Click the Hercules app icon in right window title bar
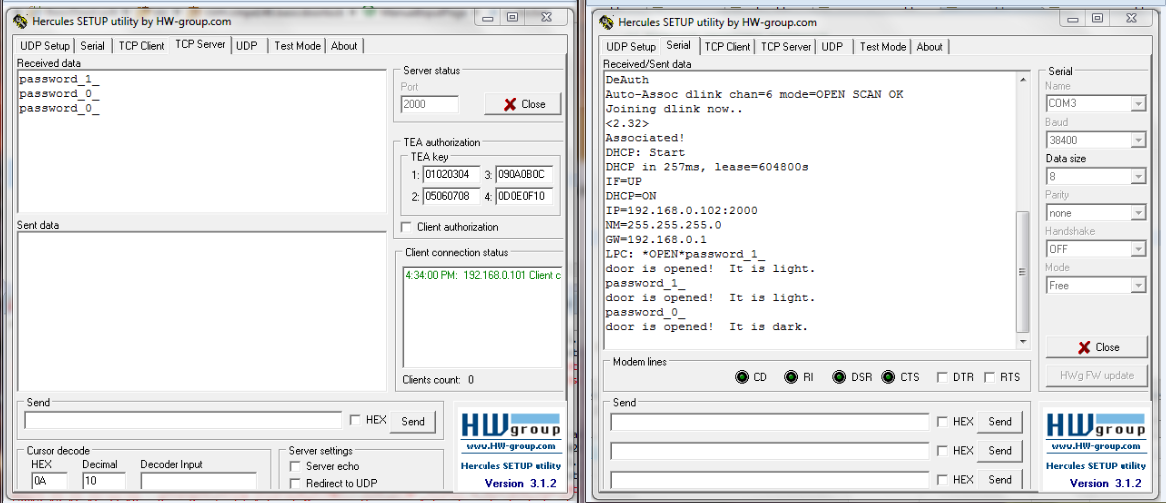 click(x=607, y=22)
